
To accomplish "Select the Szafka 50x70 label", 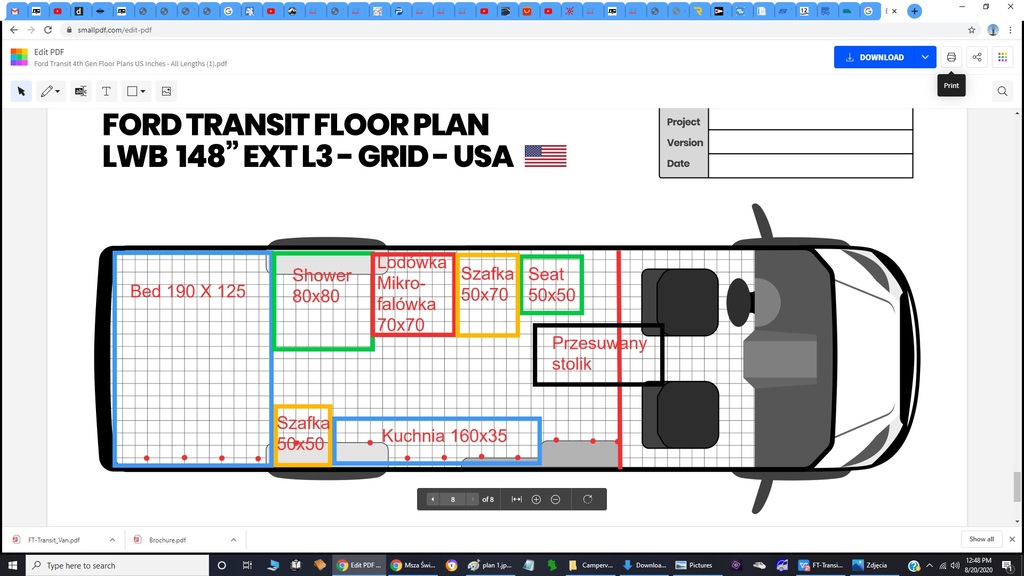I will click(487, 284).
